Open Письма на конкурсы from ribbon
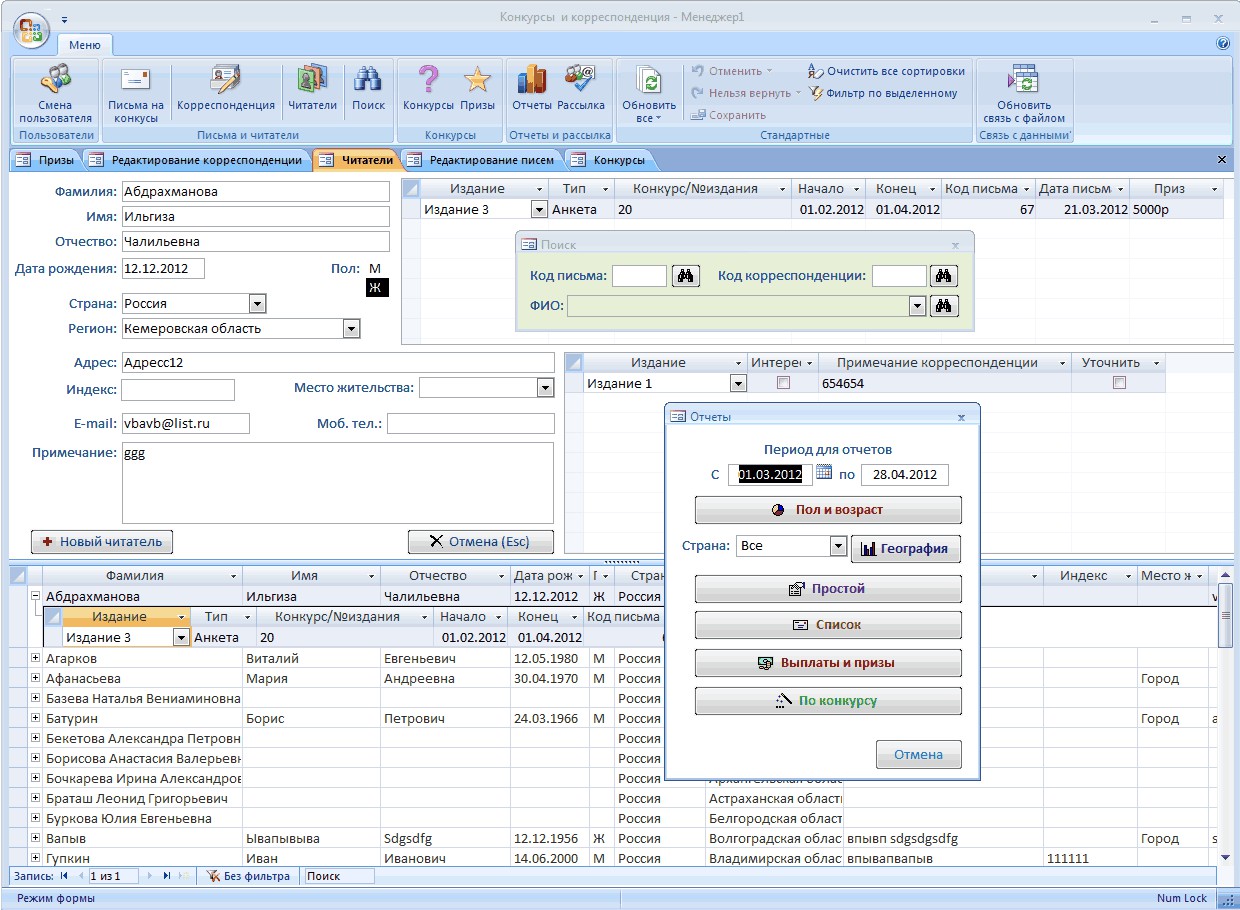The height and width of the screenshot is (910, 1240). point(136,93)
